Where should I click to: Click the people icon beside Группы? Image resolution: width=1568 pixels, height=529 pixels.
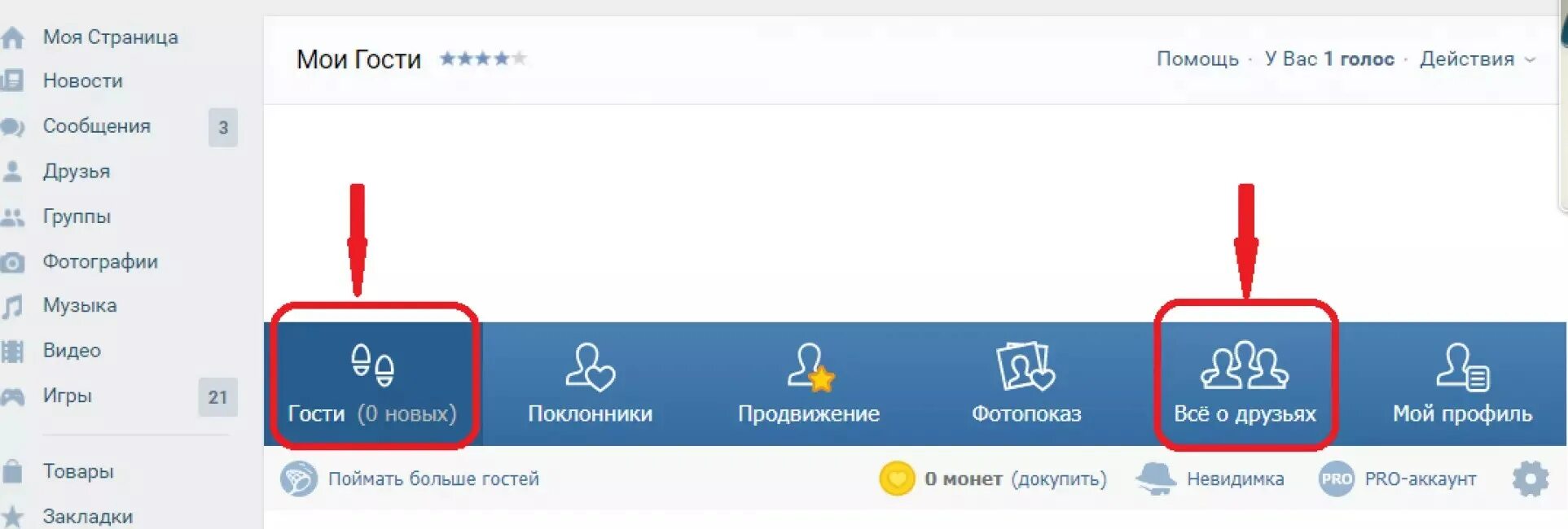[11, 216]
